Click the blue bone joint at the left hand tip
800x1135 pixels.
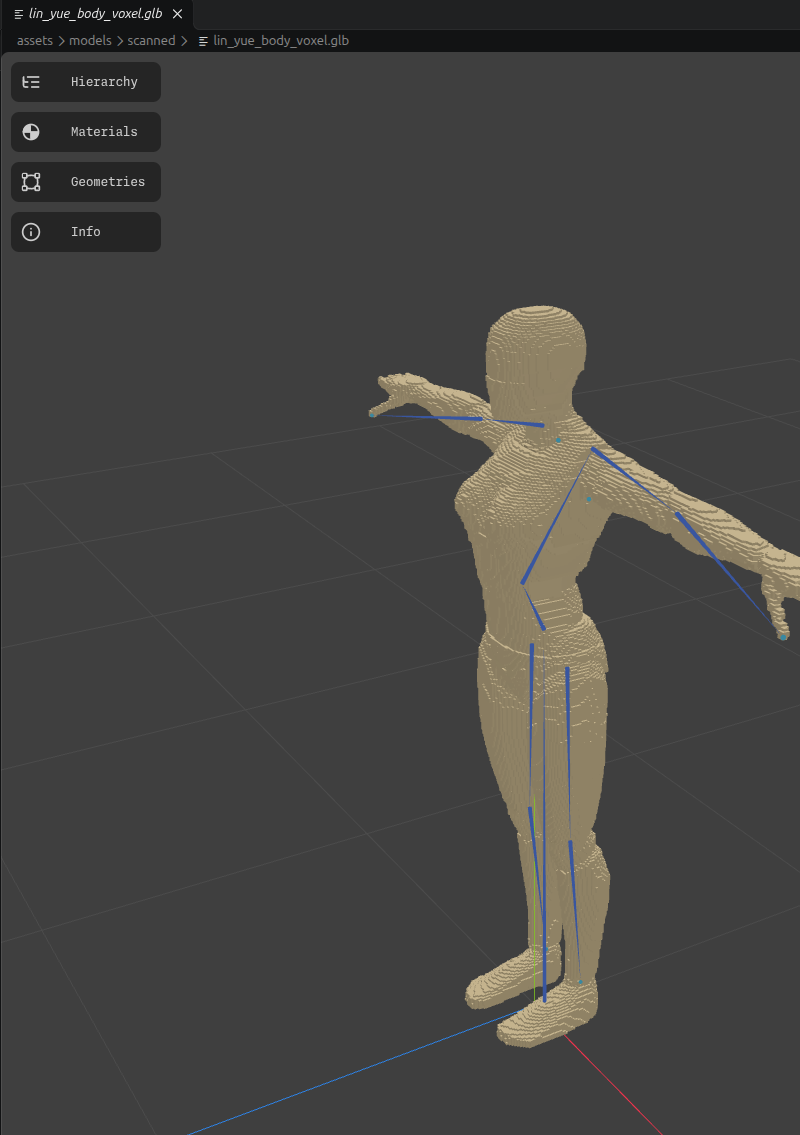pos(372,414)
